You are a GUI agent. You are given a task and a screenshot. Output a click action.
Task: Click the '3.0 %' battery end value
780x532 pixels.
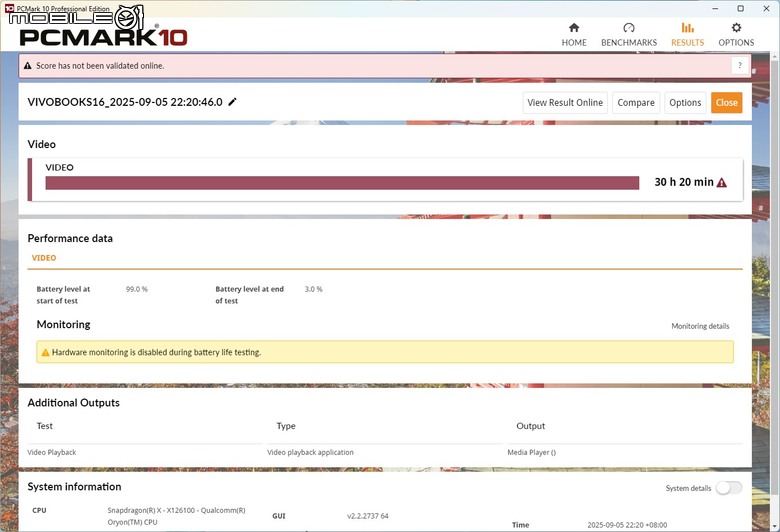pyautogui.click(x=313, y=289)
